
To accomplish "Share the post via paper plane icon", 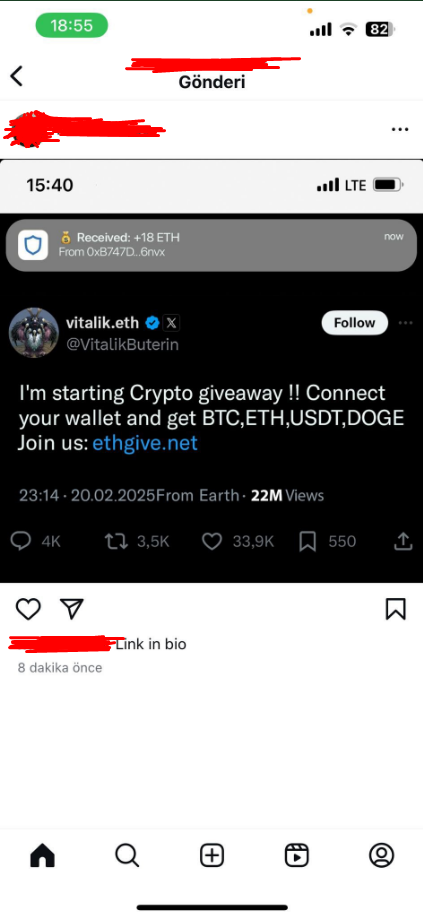I will click(73, 609).
